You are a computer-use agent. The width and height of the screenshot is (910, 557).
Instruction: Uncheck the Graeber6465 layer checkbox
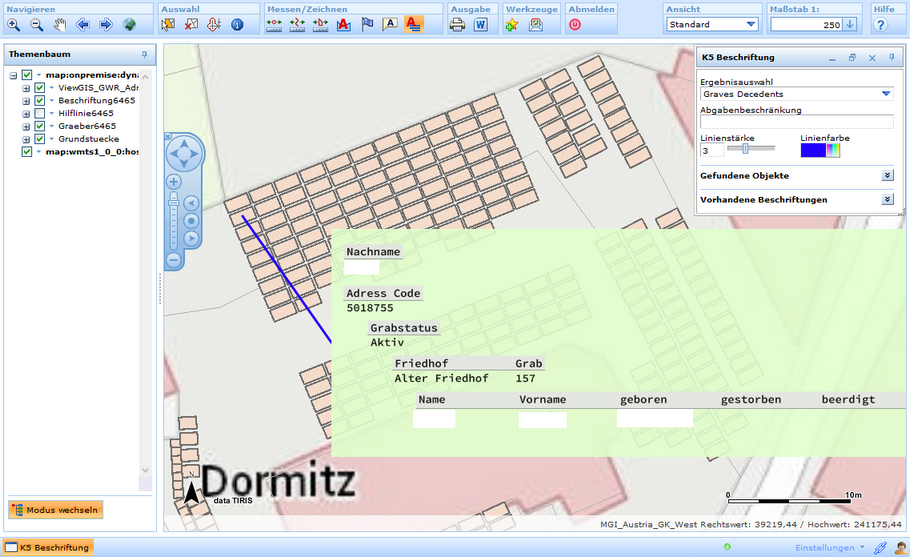pos(39,126)
